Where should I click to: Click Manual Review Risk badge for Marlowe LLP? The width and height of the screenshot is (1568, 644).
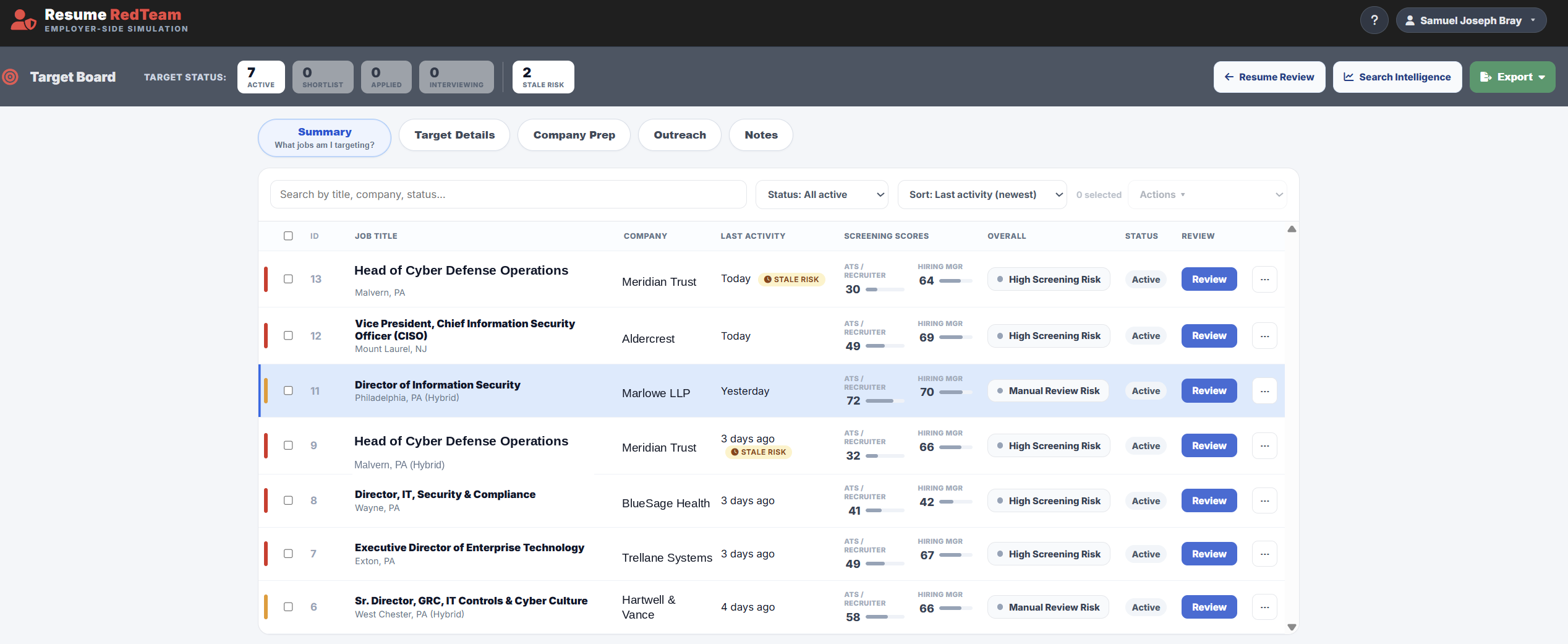pyautogui.click(x=1048, y=391)
